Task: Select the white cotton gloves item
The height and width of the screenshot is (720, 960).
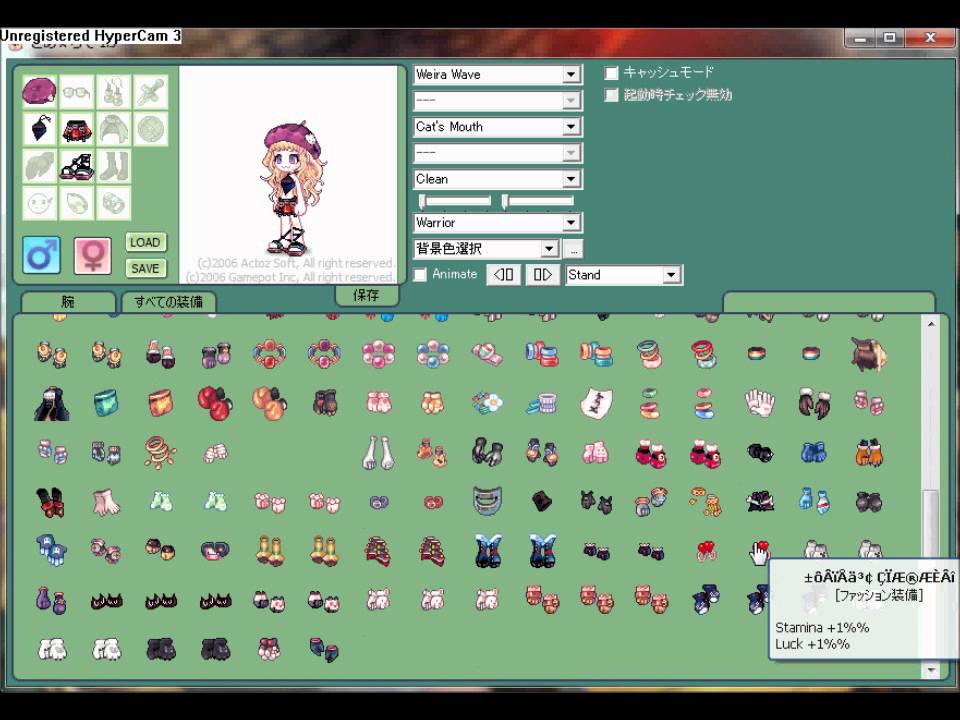Action: point(759,403)
